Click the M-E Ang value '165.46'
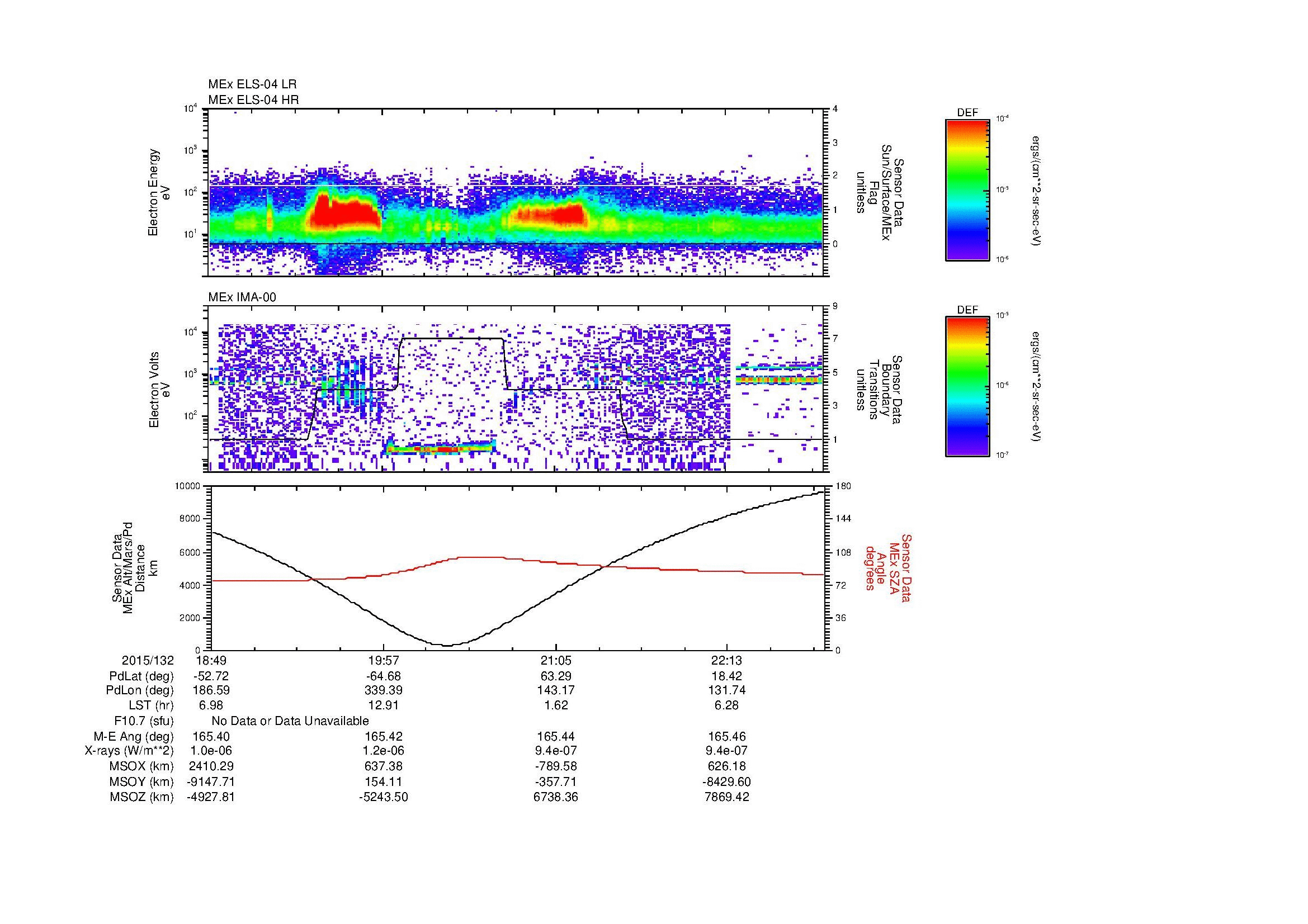The image size is (1308, 924). click(x=727, y=737)
